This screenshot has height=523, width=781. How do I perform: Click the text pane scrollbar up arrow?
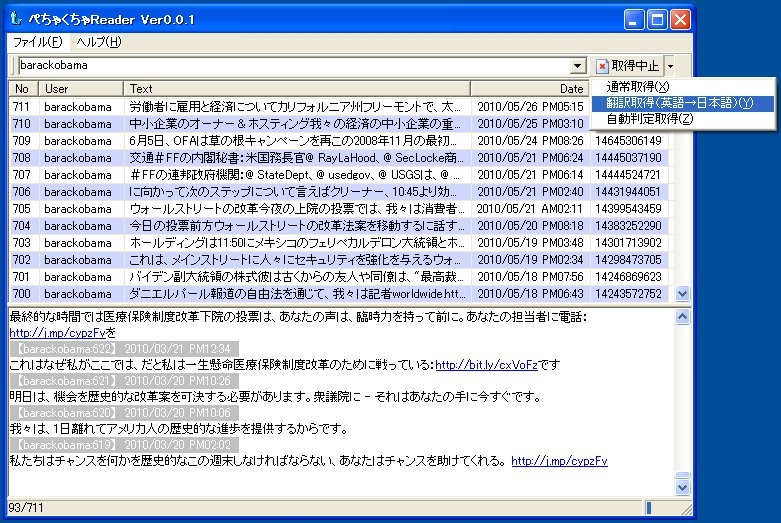click(682, 316)
